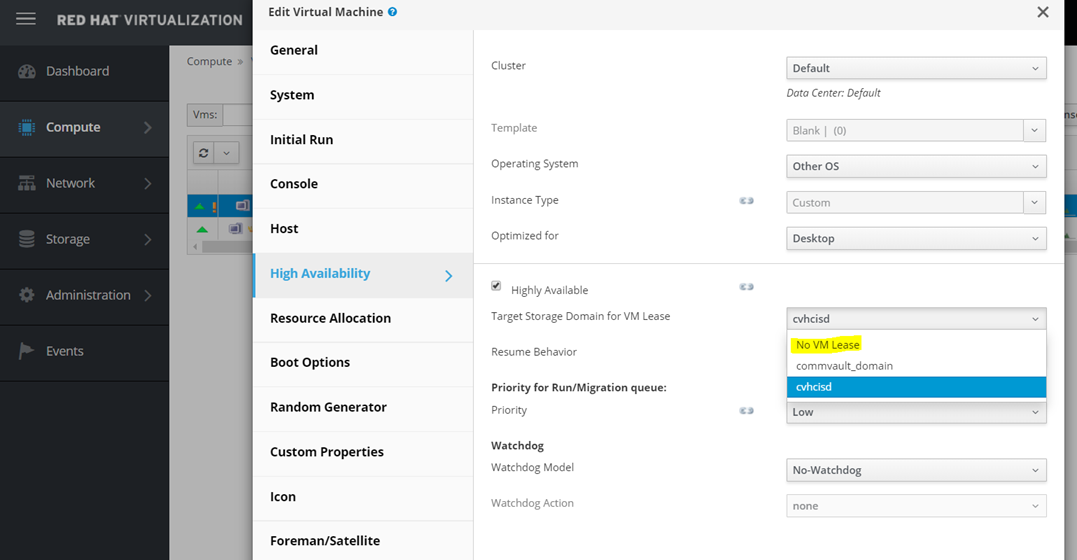Image resolution: width=1077 pixels, height=560 pixels.
Task: Switch to the Foreman/Satellite tab
Action: pos(363,541)
